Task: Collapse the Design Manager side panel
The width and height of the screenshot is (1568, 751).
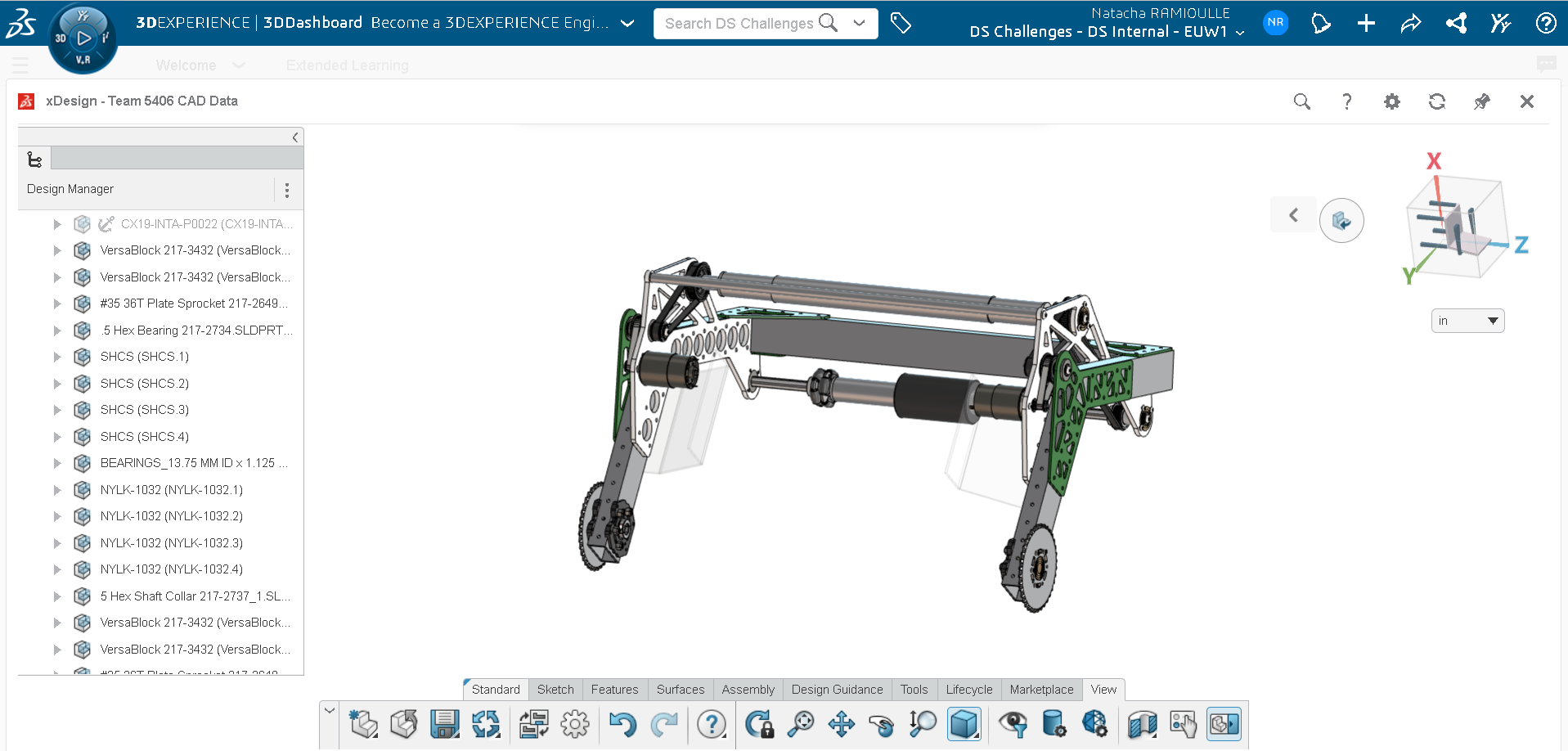Action: pyautogui.click(x=295, y=137)
